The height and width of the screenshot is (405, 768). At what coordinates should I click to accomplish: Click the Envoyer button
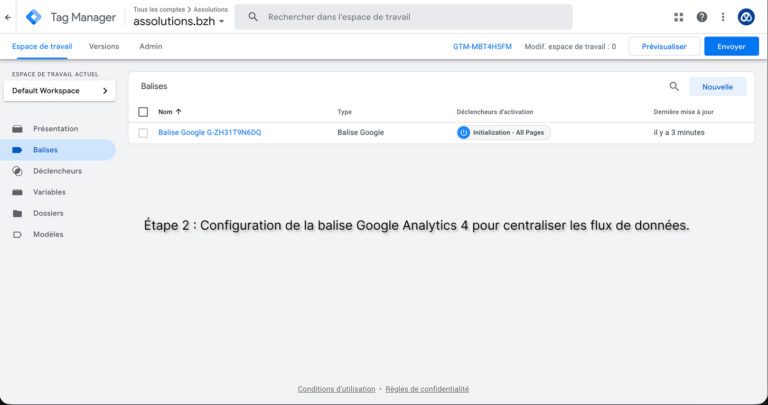coord(731,47)
